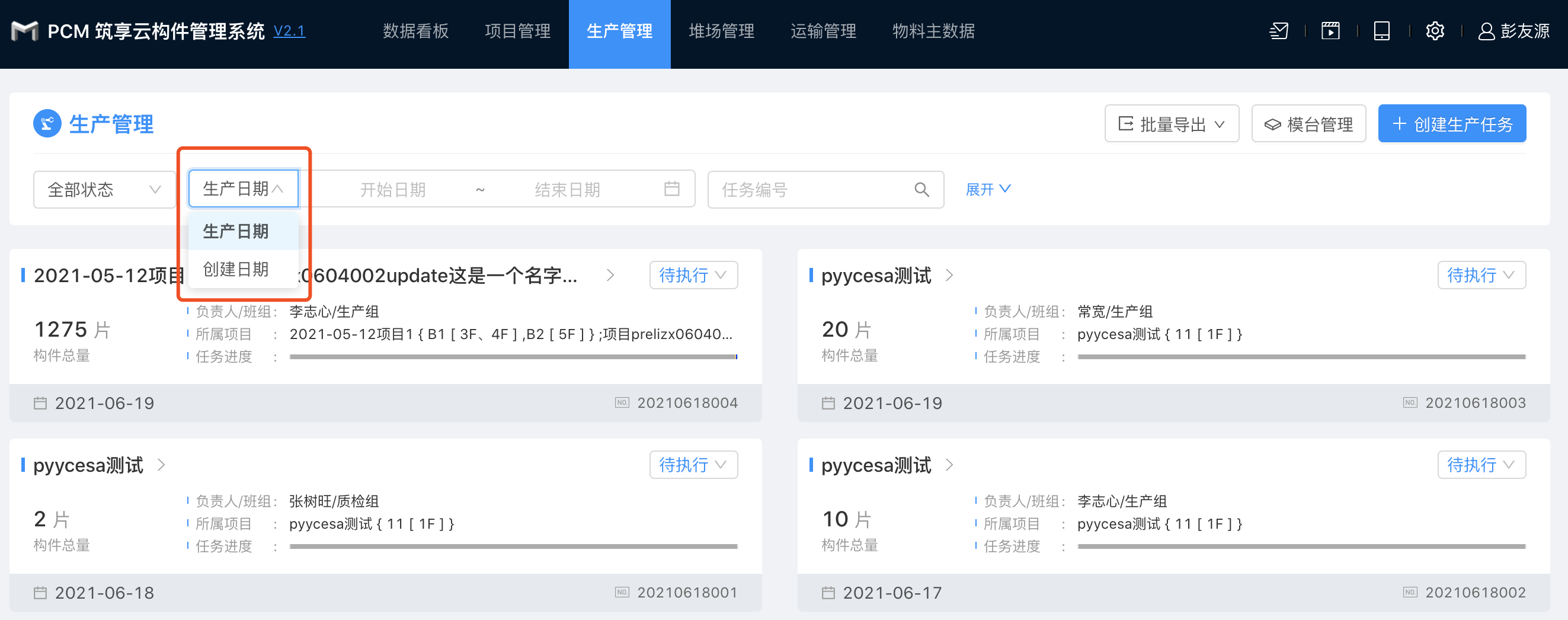Click the search magnifier in 任务编号 field
Image resolution: width=1568 pixels, height=620 pixels.
(x=921, y=190)
